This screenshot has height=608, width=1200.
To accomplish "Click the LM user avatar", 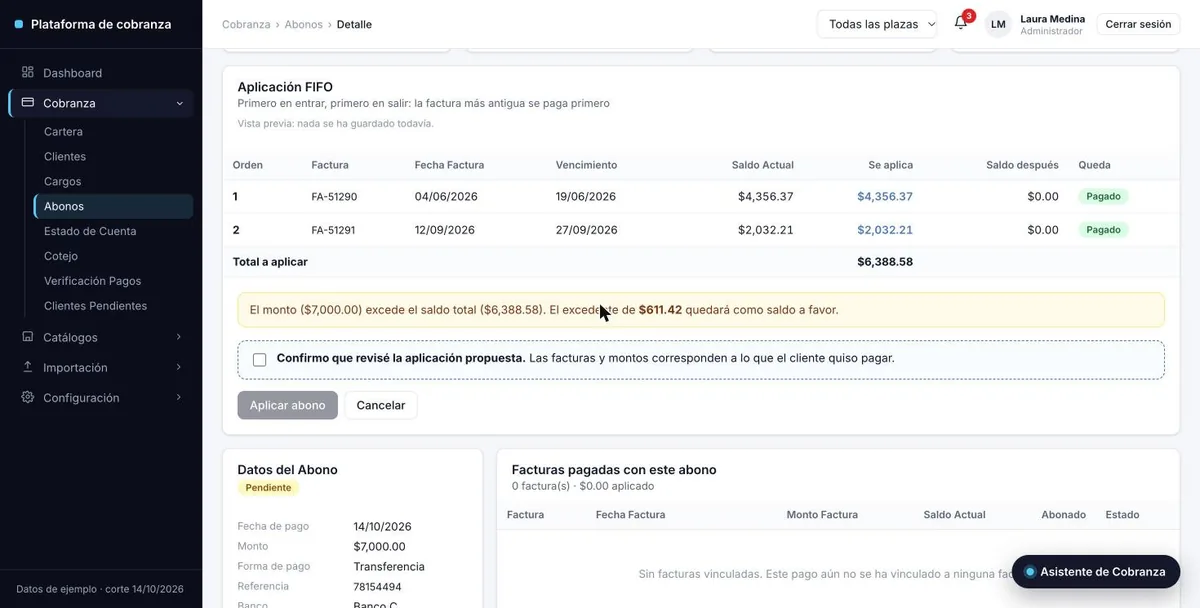I will click(998, 24).
